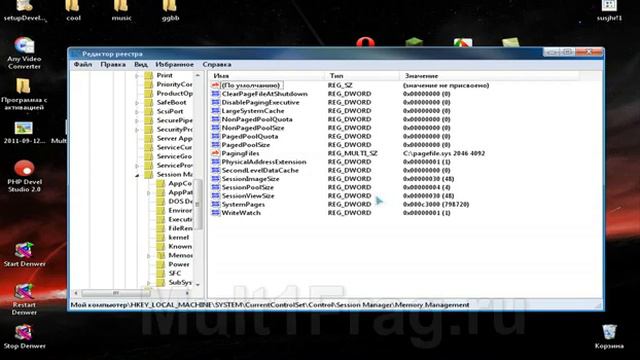640x360 pixels.
Task: Click the SessionPoolSize value 0x00000004 (4)
Action: tap(427, 187)
